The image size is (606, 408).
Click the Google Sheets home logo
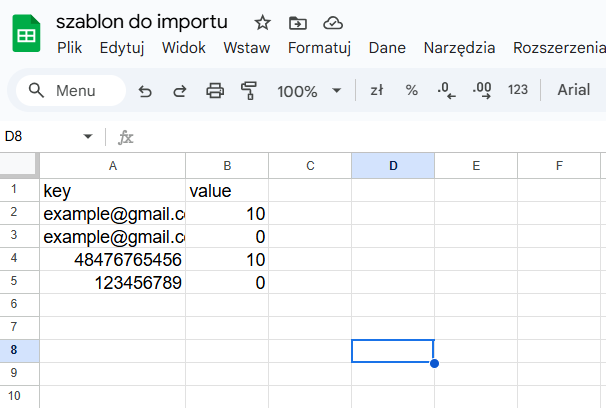[25, 35]
